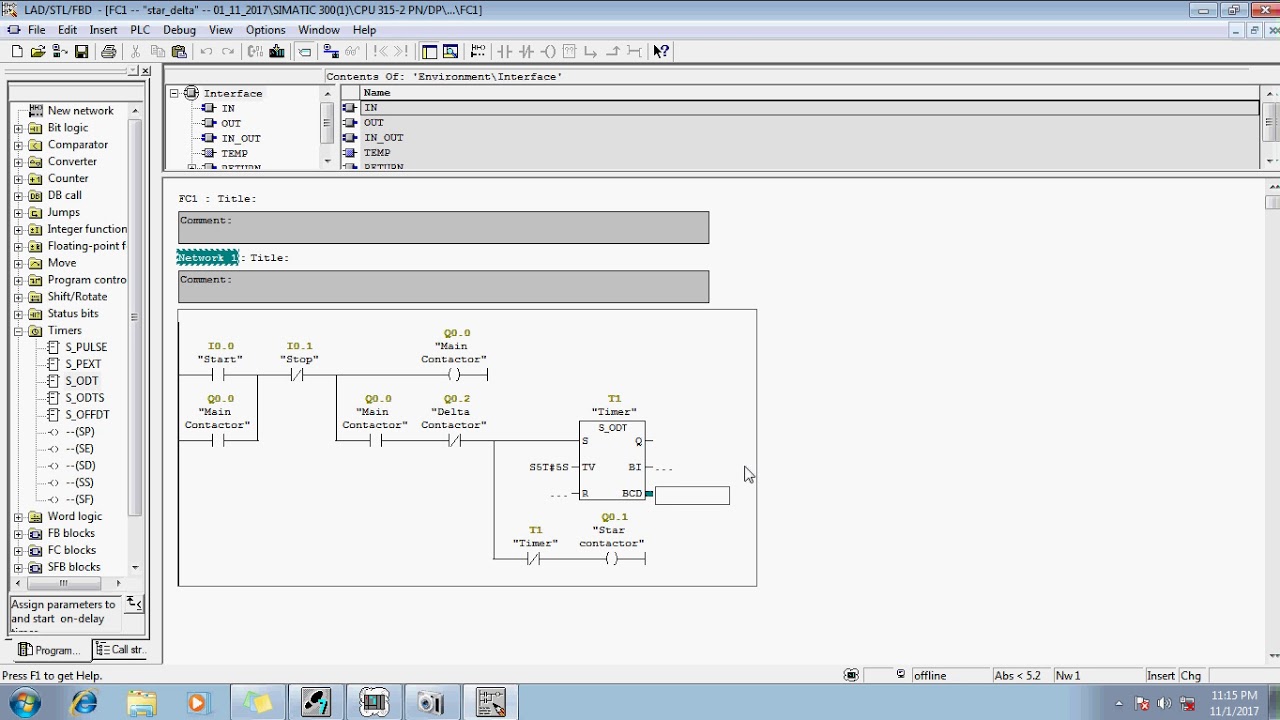
Task: Toggle the Monitor glasses icon
Action: click(353, 51)
